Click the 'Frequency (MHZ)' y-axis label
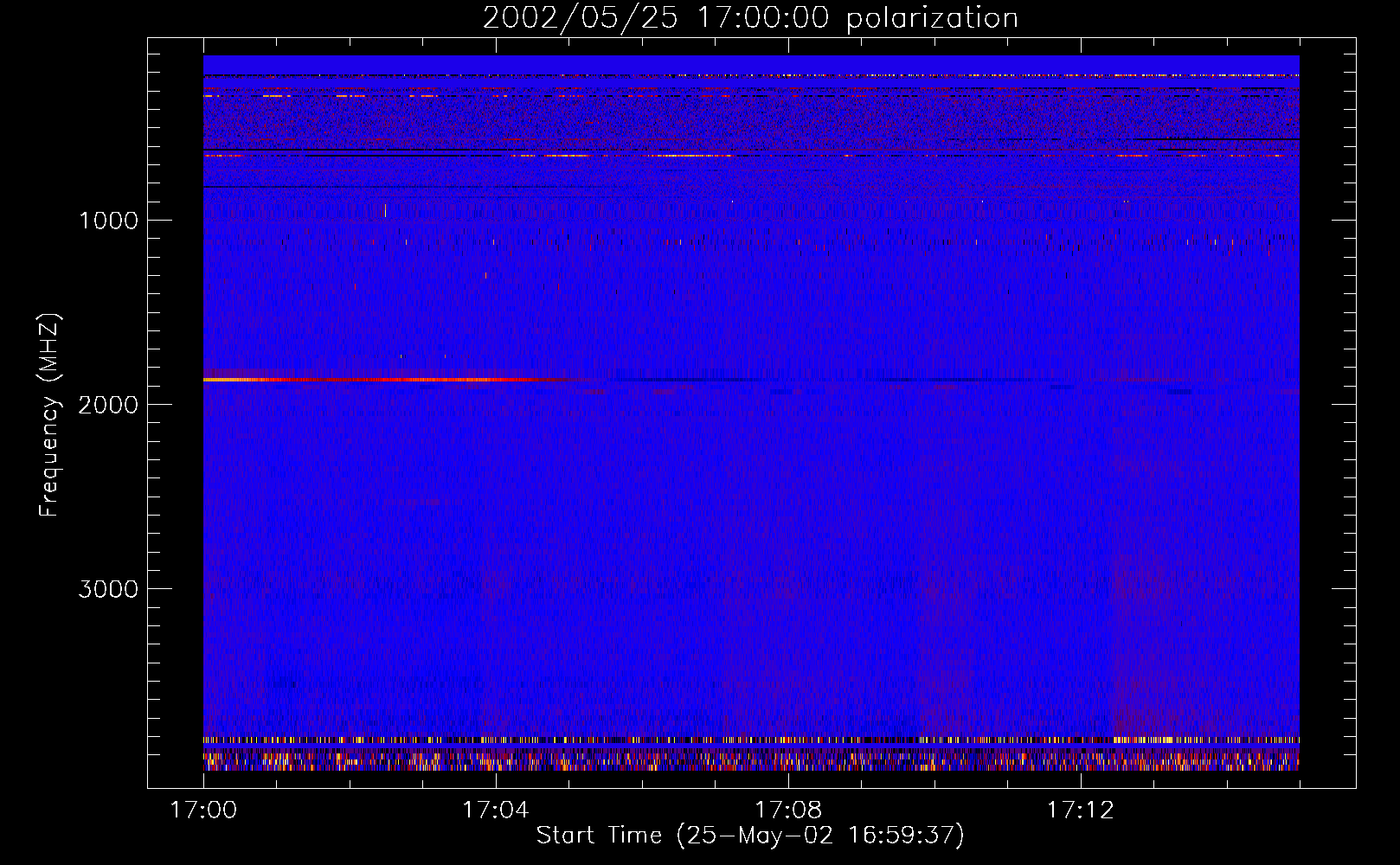This screenshot has width=1400, height=865. pos(50,415)
